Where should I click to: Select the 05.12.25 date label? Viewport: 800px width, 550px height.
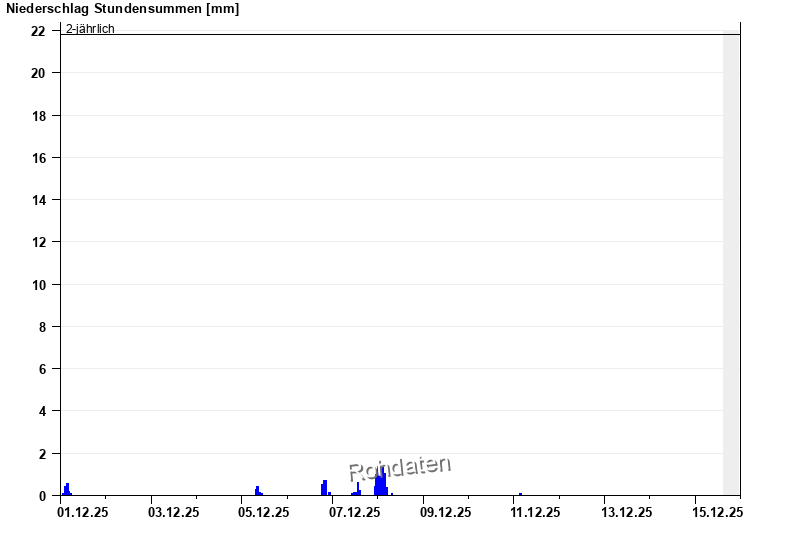tap(264, 513)
